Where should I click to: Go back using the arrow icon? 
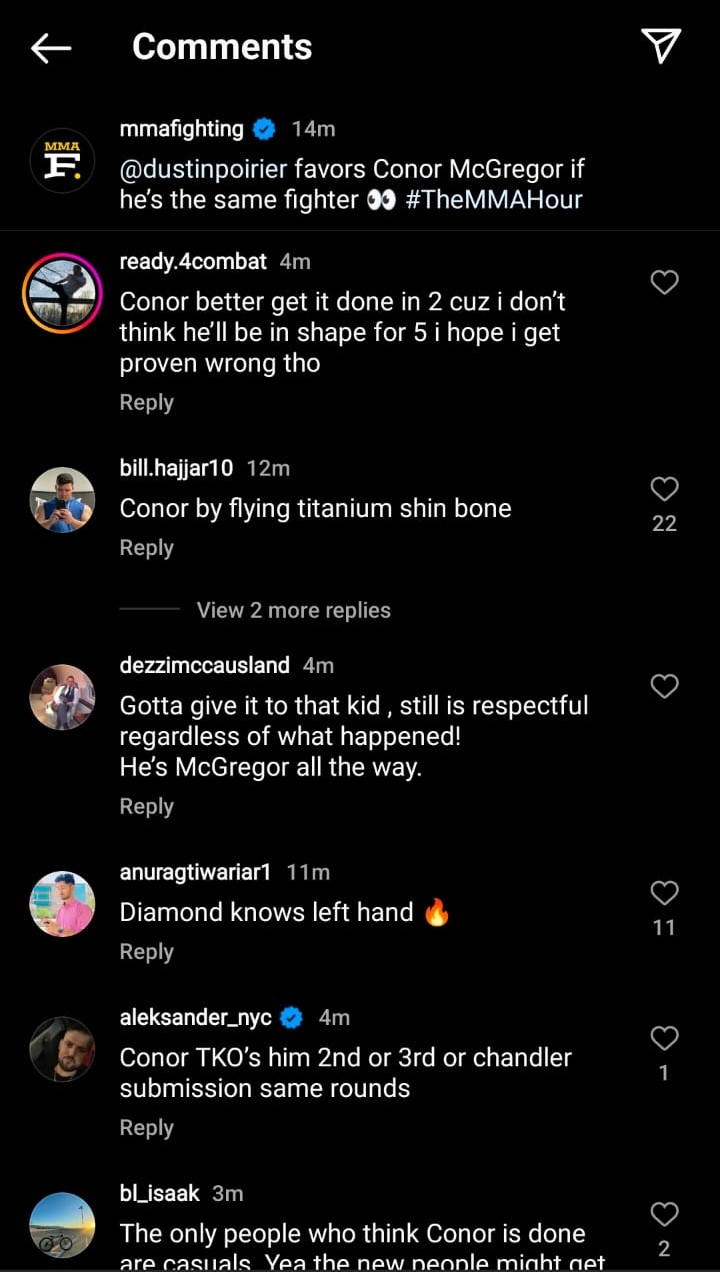pyautogui.click(x=51, y=47)
